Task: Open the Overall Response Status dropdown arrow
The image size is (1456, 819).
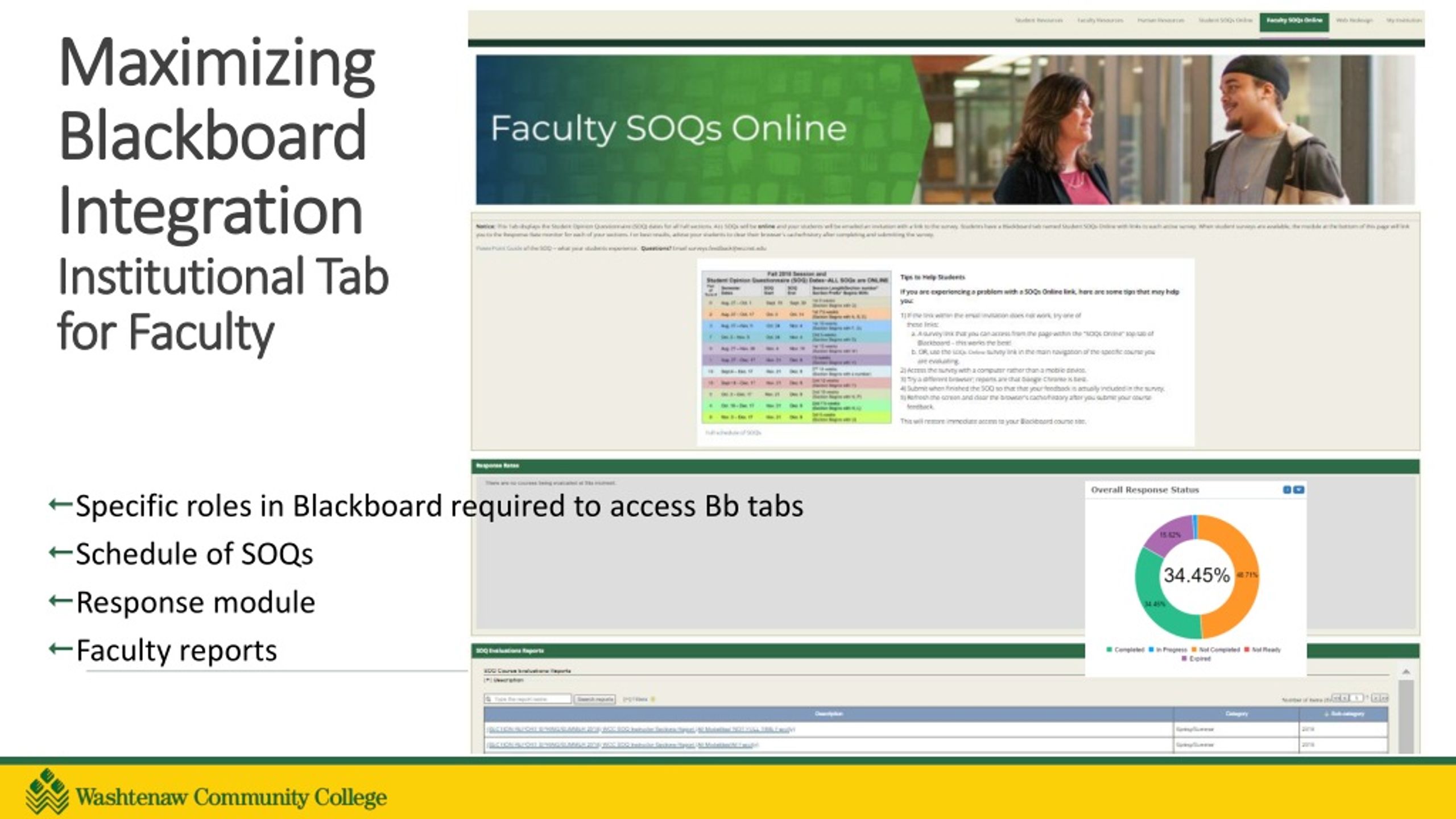Action: [1298, 490]
